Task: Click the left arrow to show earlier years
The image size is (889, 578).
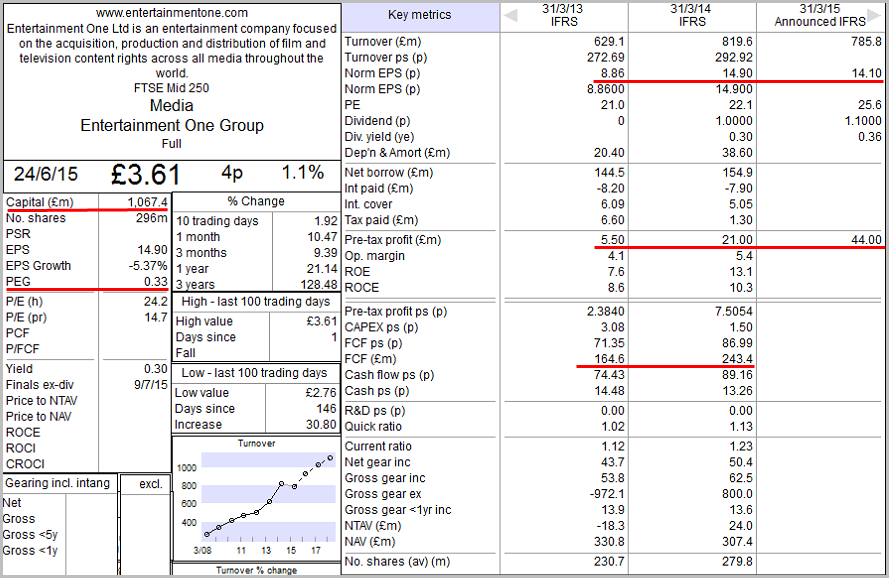Action: click(510, 15)
